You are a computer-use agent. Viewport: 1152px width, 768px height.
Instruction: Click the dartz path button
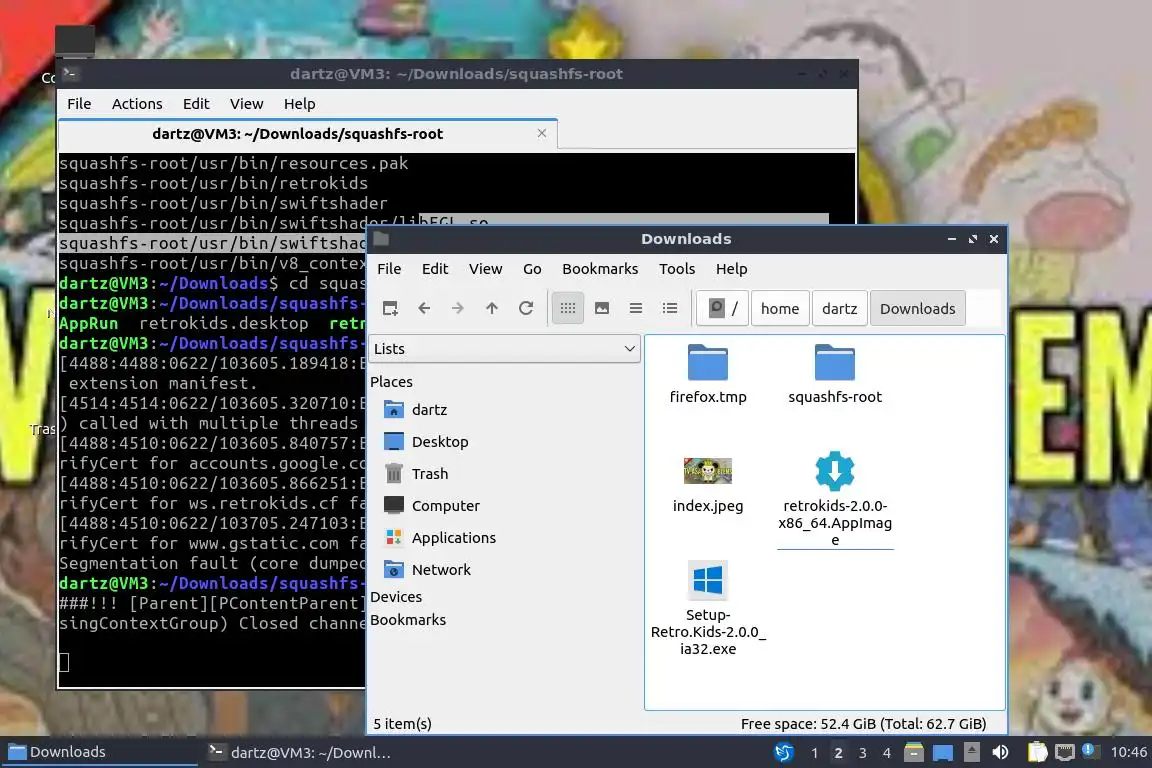[x=840, y=309]
